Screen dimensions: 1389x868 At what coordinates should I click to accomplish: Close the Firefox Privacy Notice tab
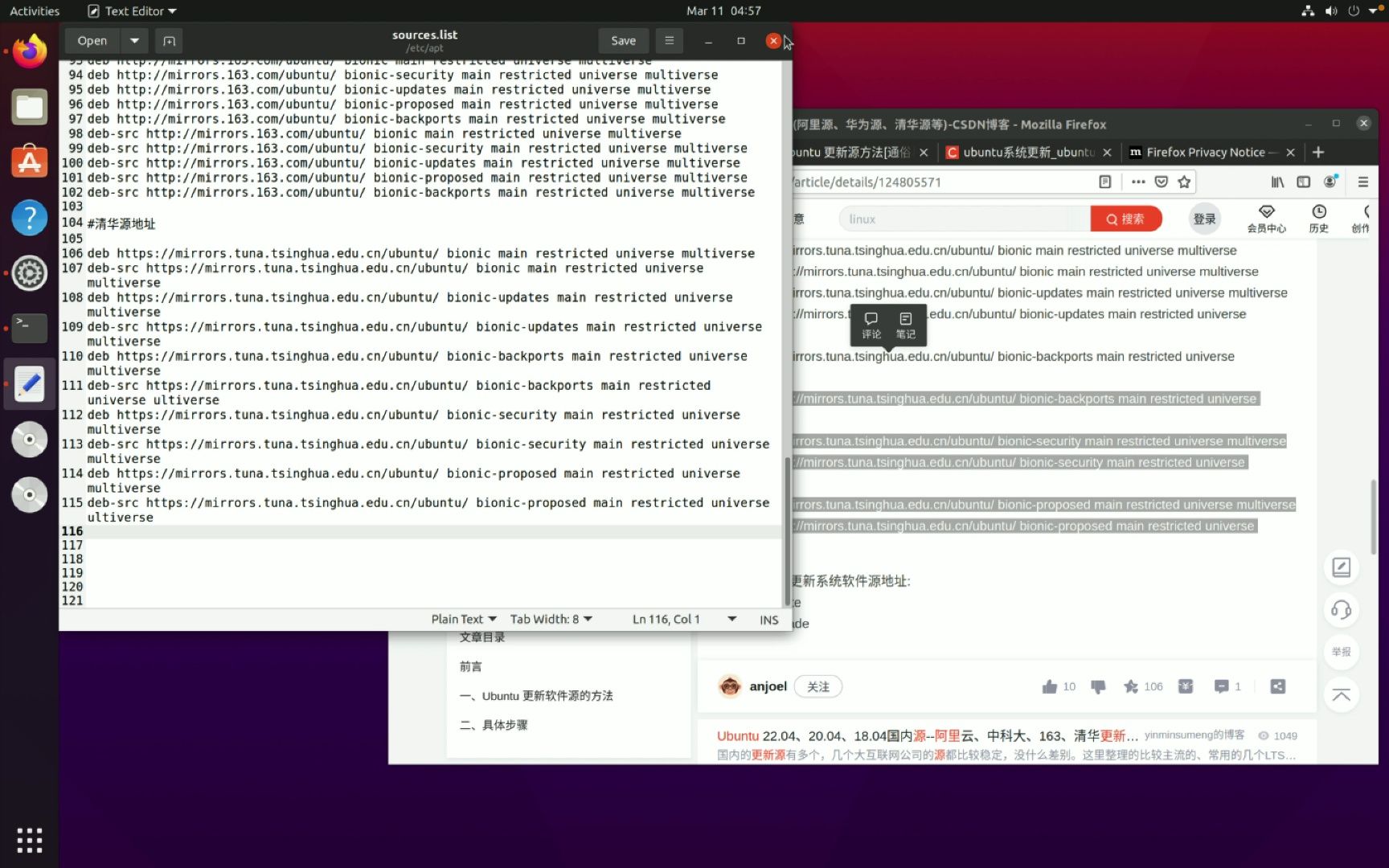tap(1290, 153)
